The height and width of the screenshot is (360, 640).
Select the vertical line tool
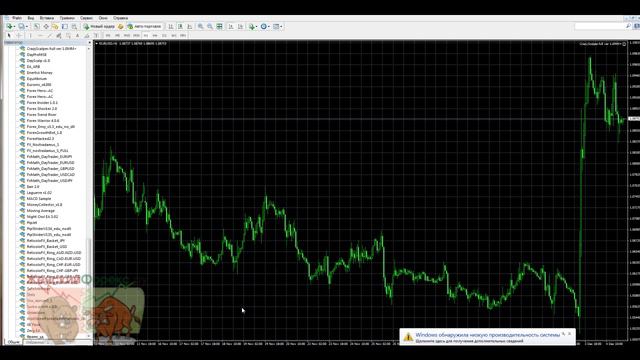click(x=30, y=36)
